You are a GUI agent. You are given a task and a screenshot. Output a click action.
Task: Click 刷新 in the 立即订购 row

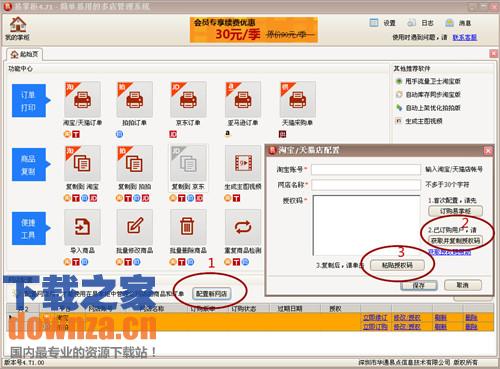(441, 327)
